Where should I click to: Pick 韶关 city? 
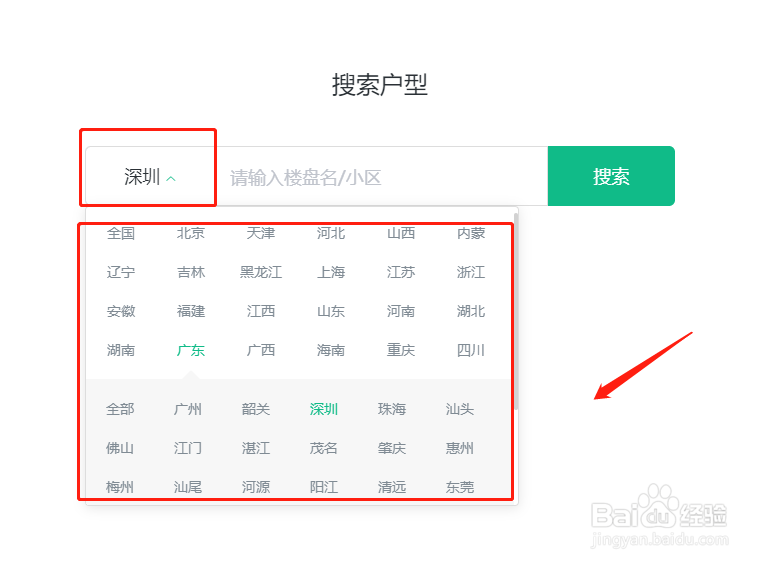256,409
